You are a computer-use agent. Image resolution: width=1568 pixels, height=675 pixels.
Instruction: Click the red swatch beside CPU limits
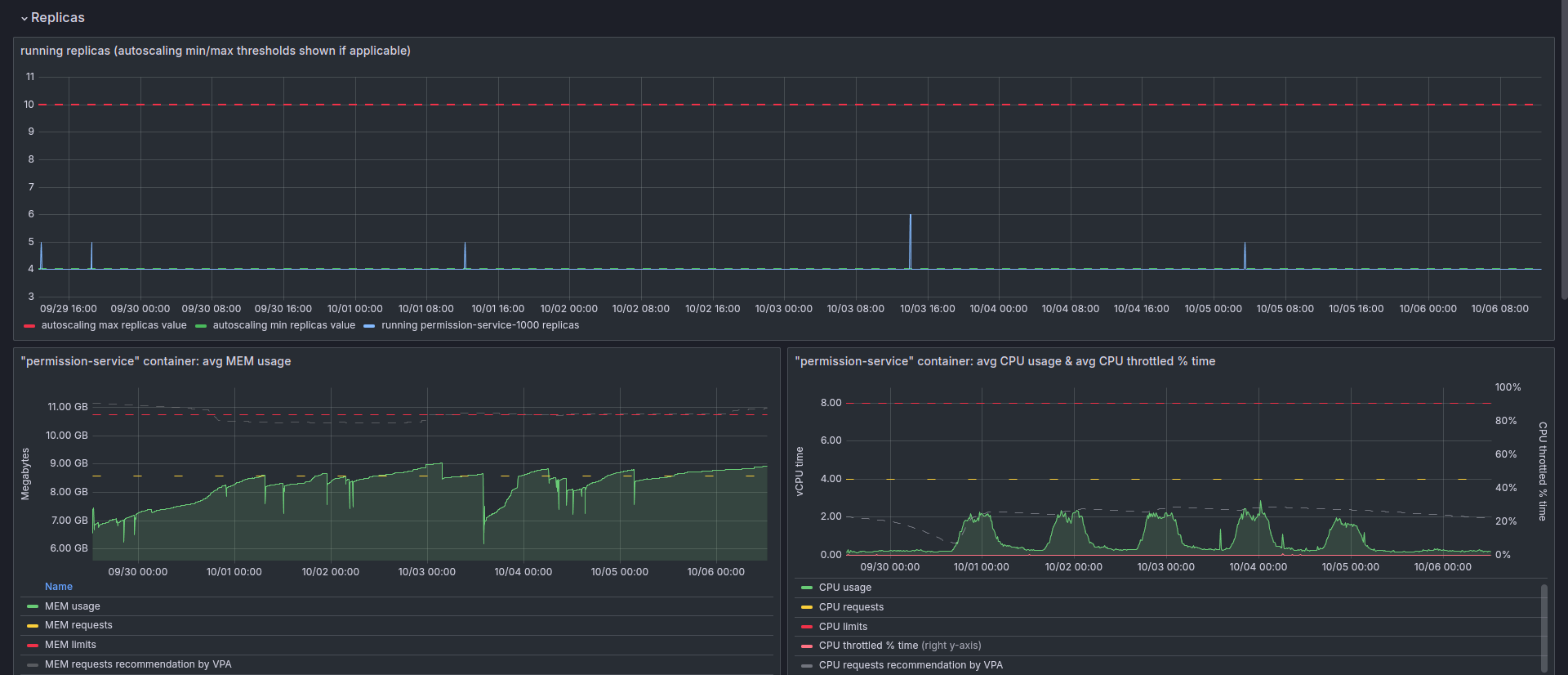coord(807,627)
